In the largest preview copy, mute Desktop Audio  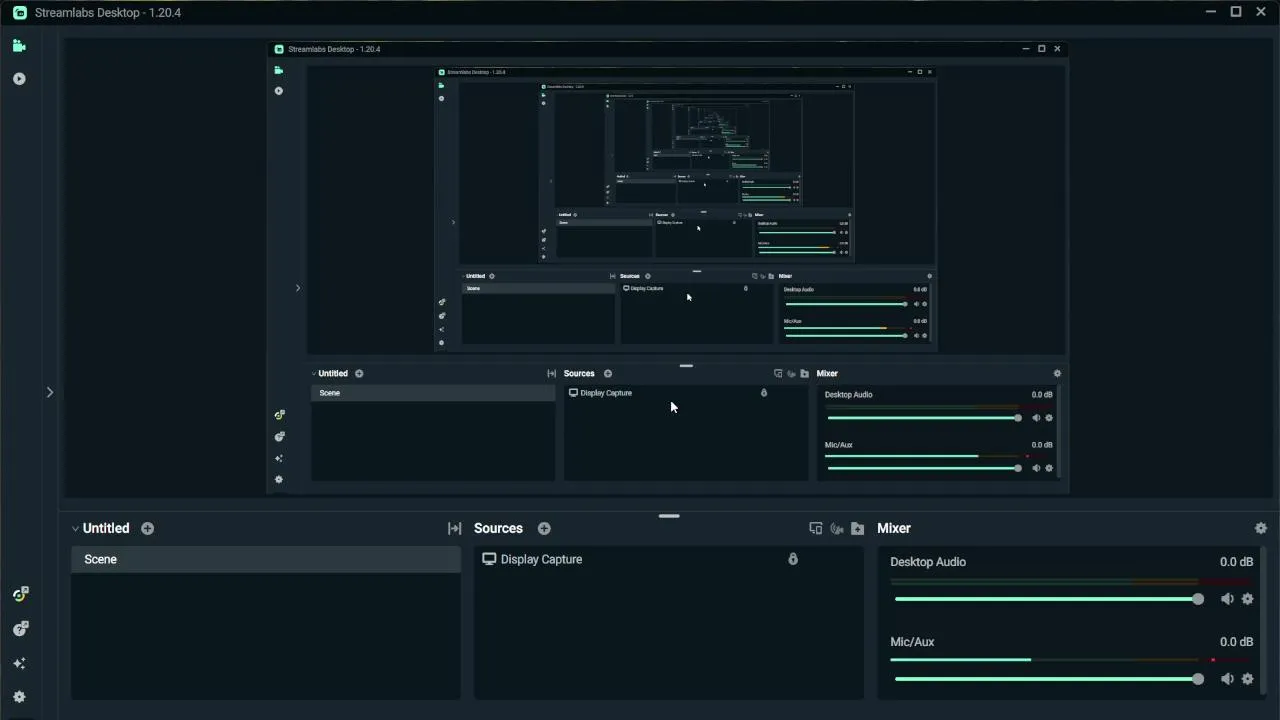coord(1036,418)
